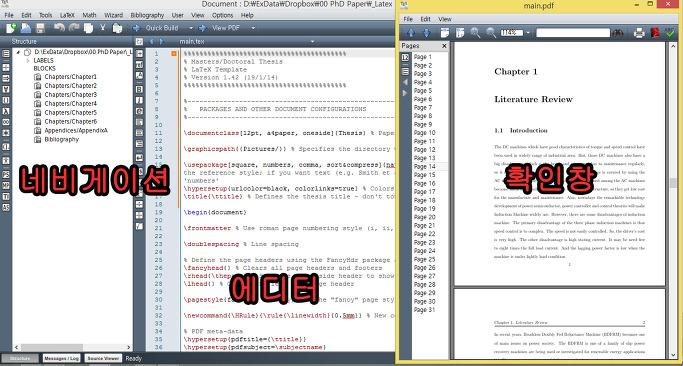This screenshot has height=366, width=683.
Task: Open the Edit menu in main.pdf window
Action: [x=425, y=19]
